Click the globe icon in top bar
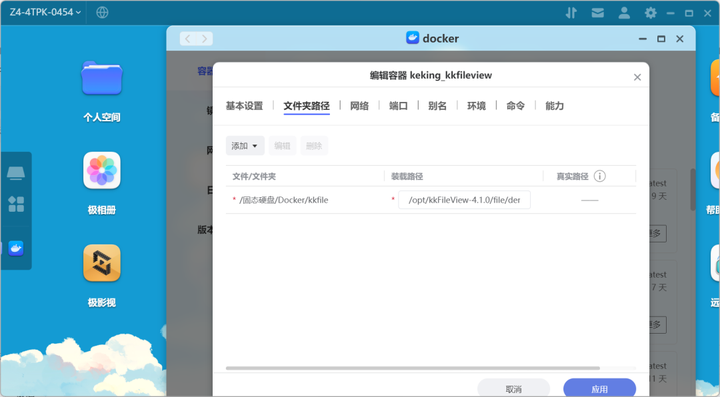This screenshot has height=397, width=720. (x=102, y=12)
